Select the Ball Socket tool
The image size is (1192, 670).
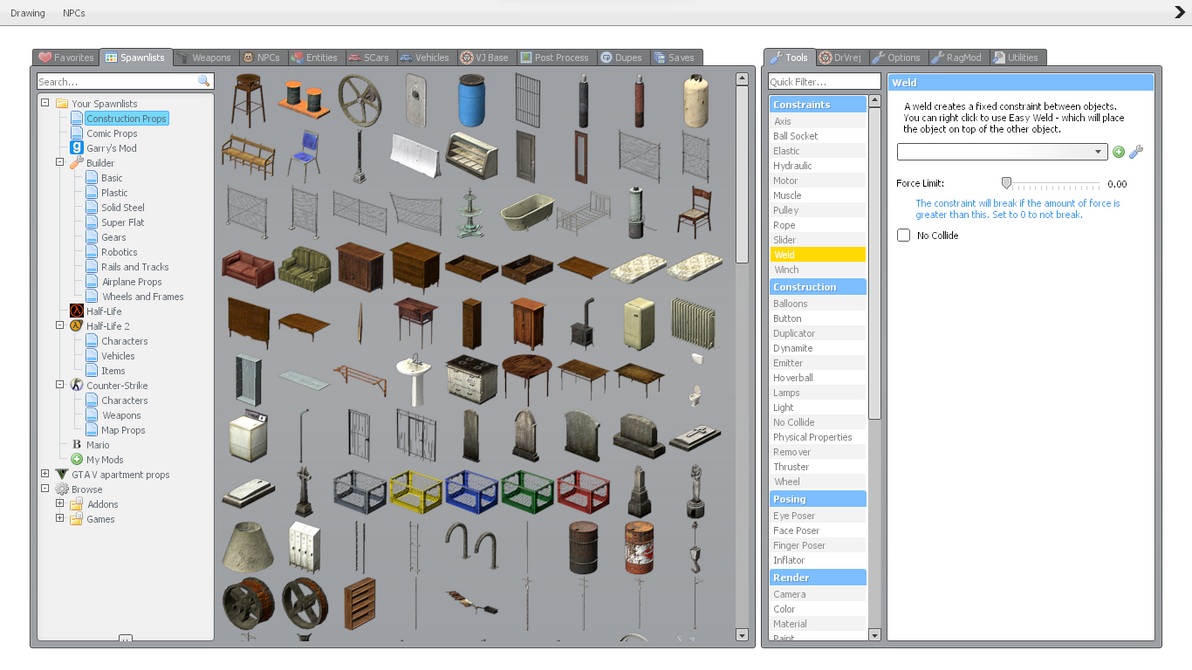point(818,136)
